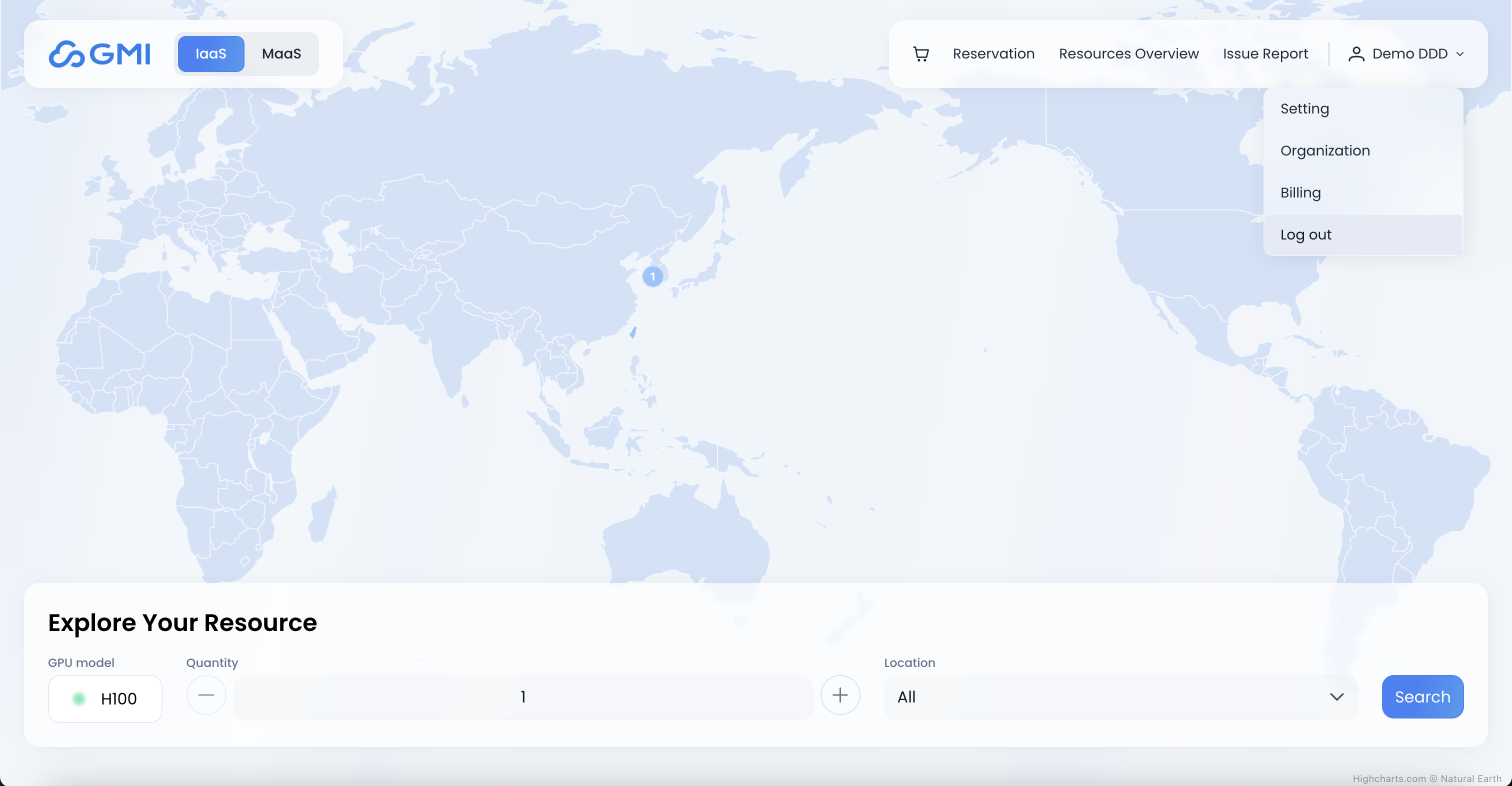The height and width of the screenshot is (786, 1512).
Task: Click the Location dropdown chevron arrow
Action: [x=1336, y=697]
